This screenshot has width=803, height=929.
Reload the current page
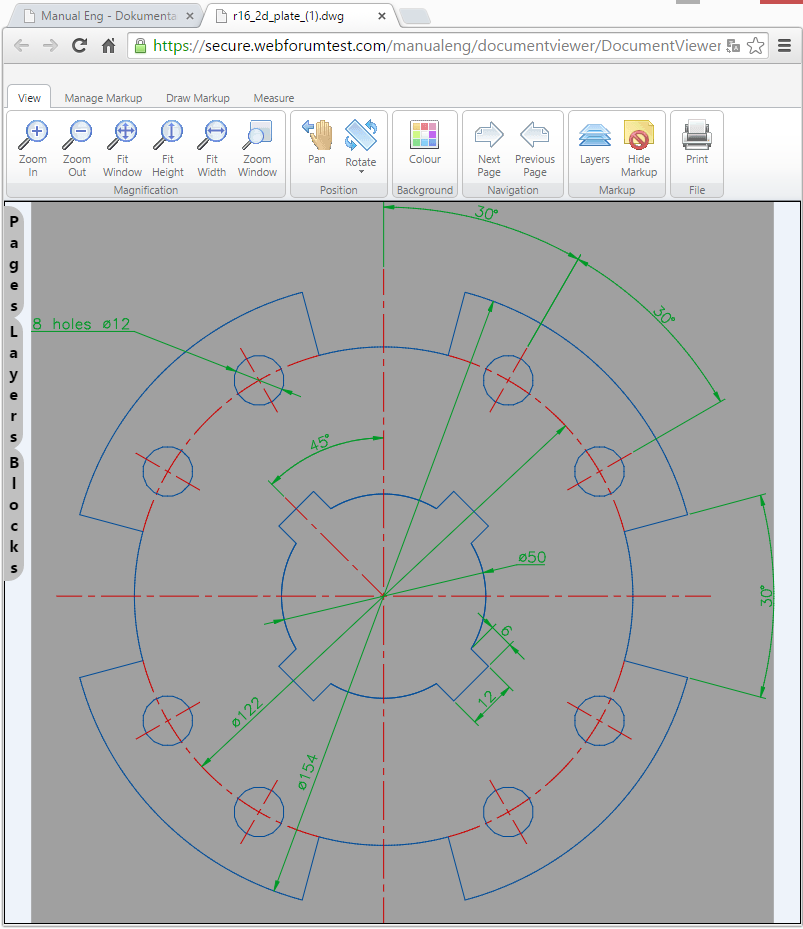(x=79, y=46)
